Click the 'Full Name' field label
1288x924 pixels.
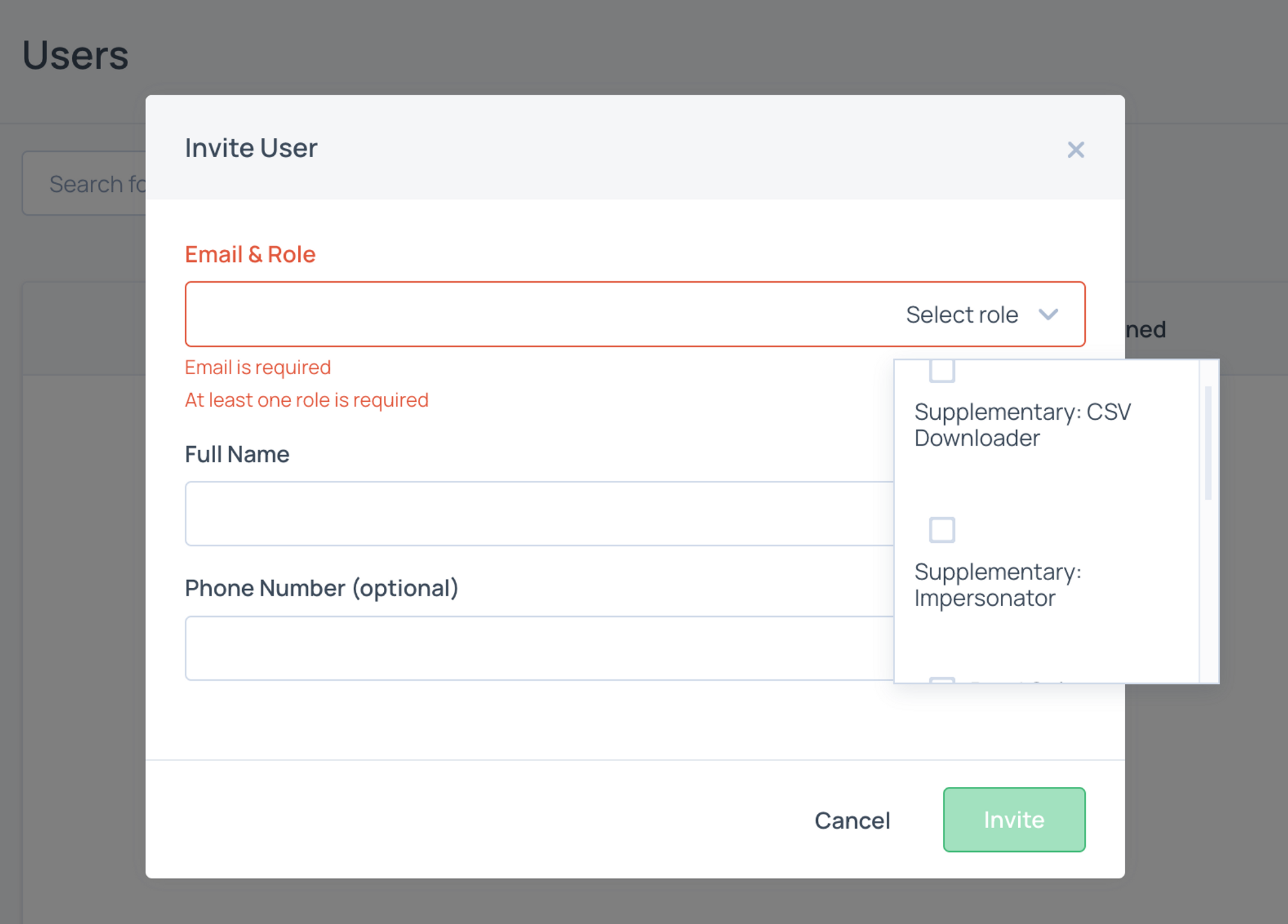(x=237, y=455)
